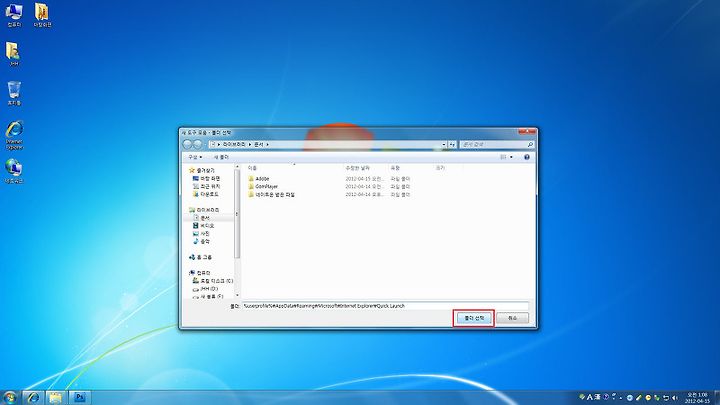Click the green tray icon left of the speaker
The width and height of the screenshot is (720, 405).
pos(657,398)
